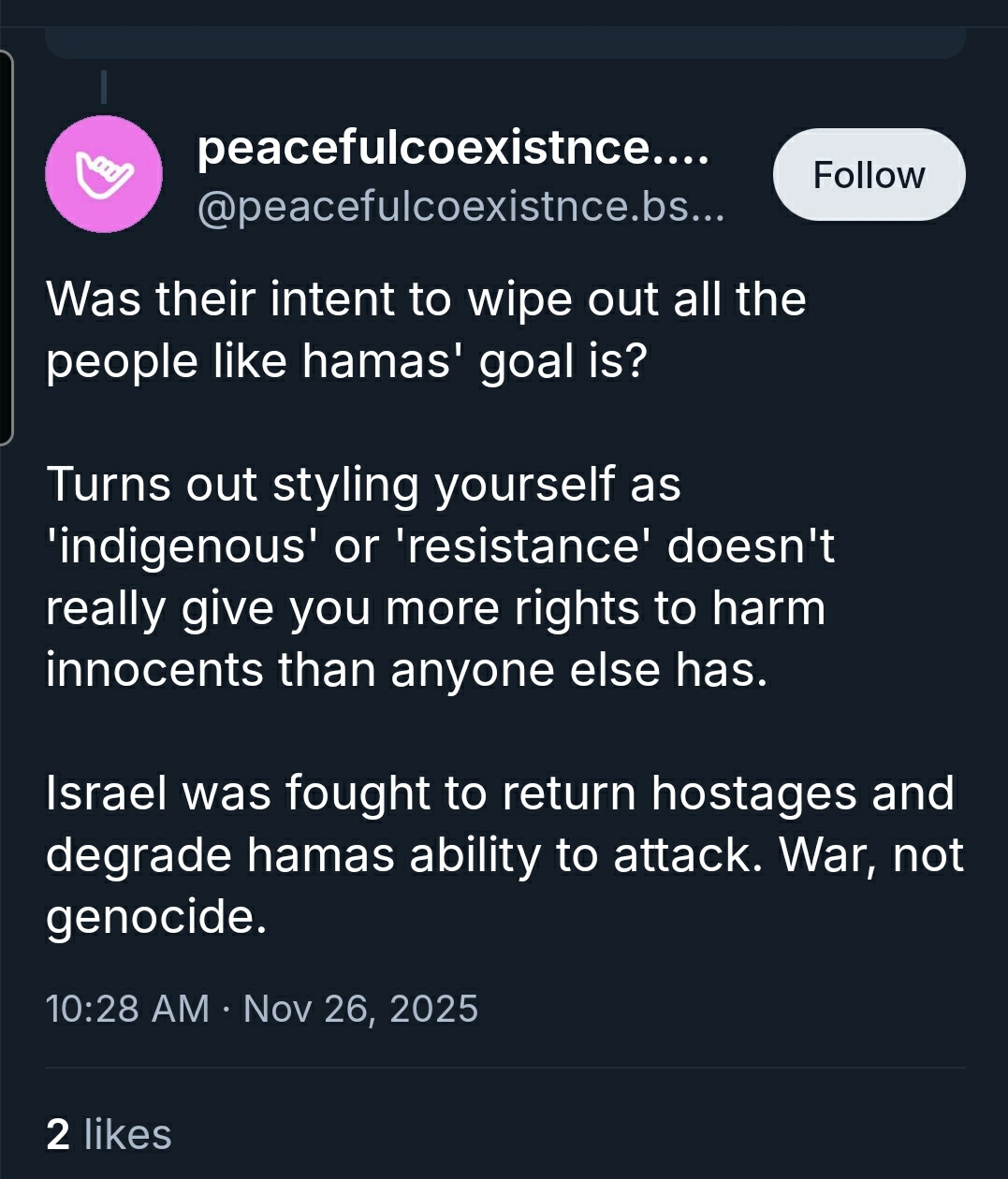This screenshot has width=1008, height=1179.
Task: Click the word 'indigenous' in the post
Action: [178, 546]
